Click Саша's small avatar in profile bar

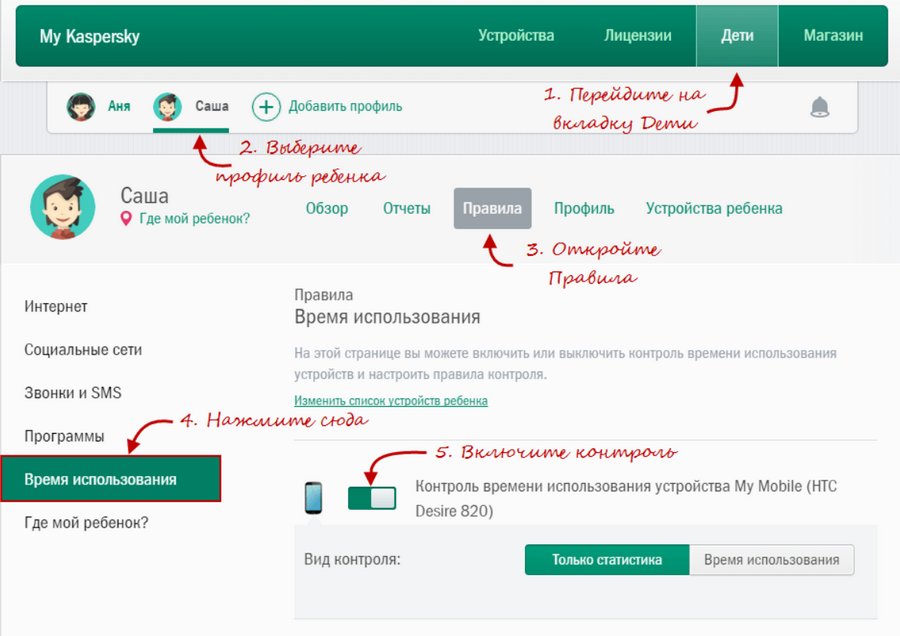coord(167,107)
